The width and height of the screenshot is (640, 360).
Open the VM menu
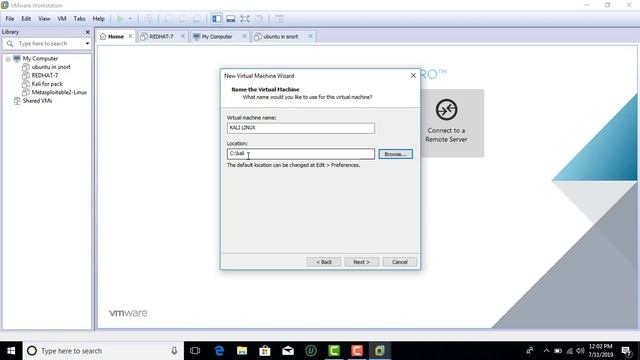click(62, 19)
